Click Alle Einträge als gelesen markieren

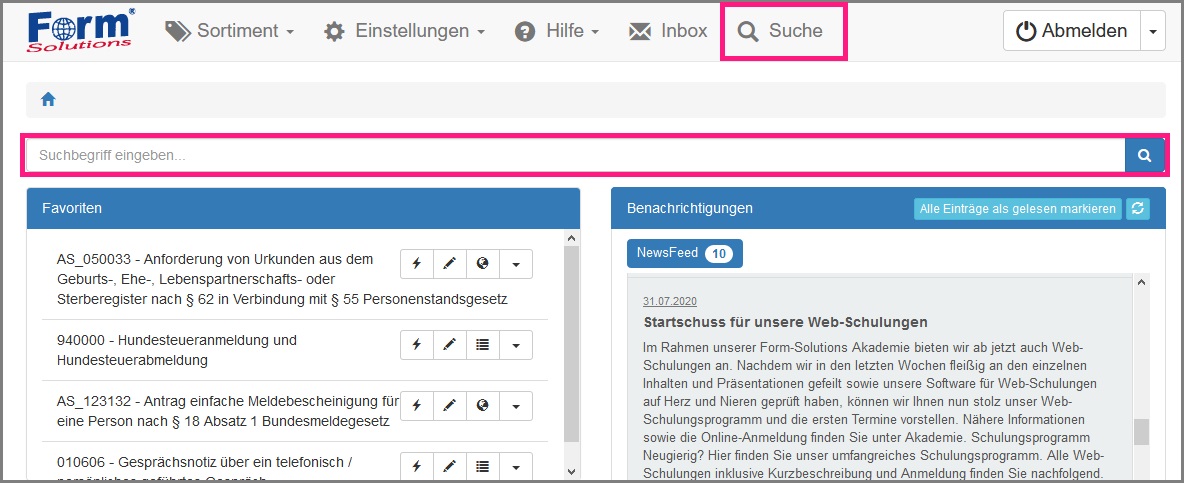pos(1017,208)
